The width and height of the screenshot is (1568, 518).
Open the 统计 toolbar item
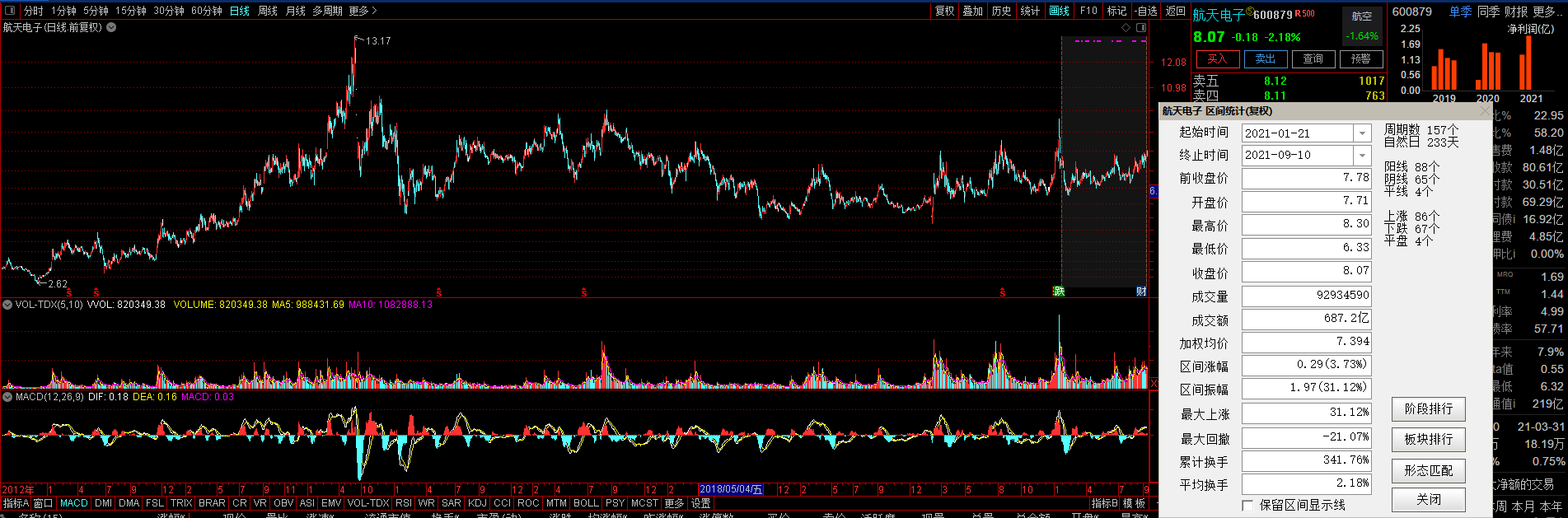[x=1031, y=11]
